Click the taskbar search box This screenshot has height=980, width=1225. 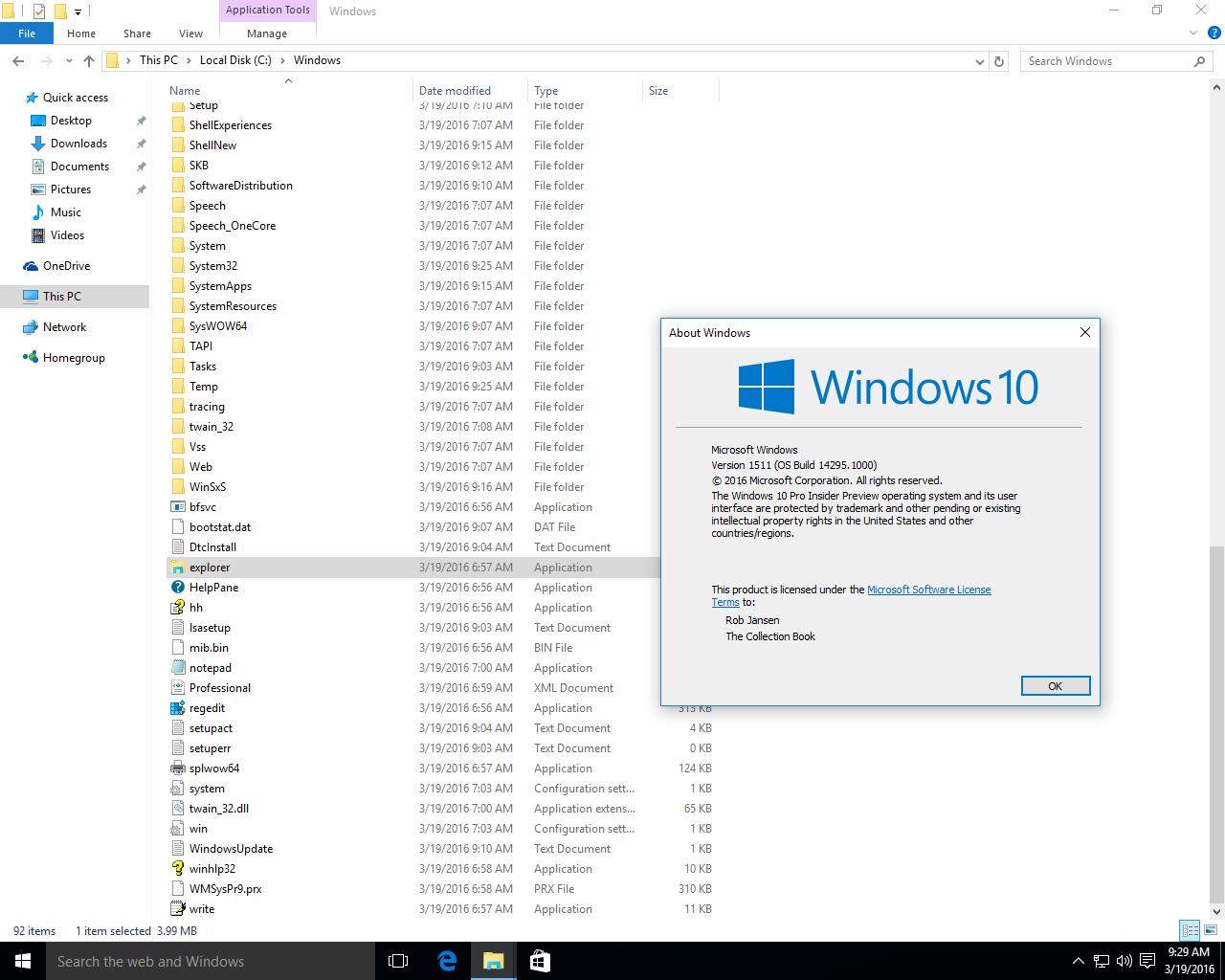click(x=211, y=961)
